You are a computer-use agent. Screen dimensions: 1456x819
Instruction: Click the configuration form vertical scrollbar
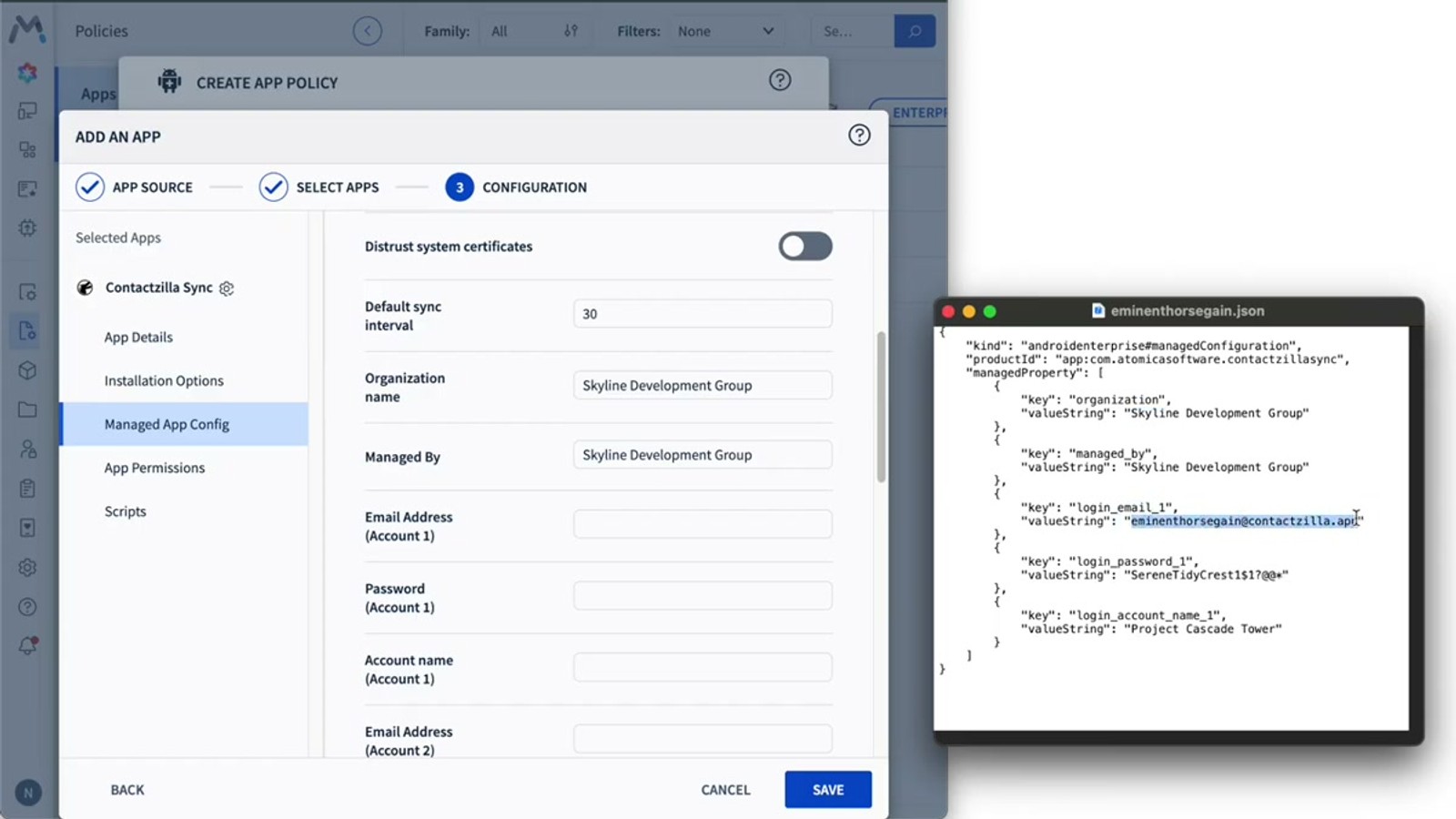click(881, 407)
